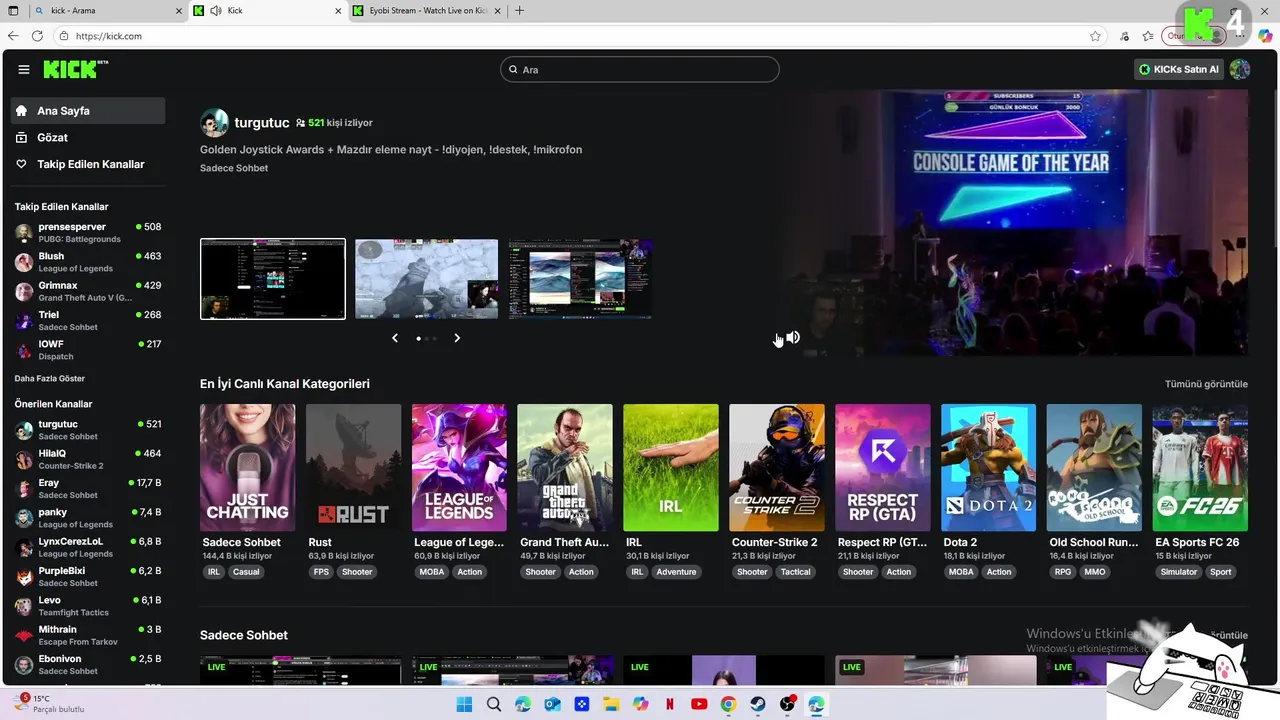
Task: Open a new browser tab with plus
Action: click(x=519, y=11)
